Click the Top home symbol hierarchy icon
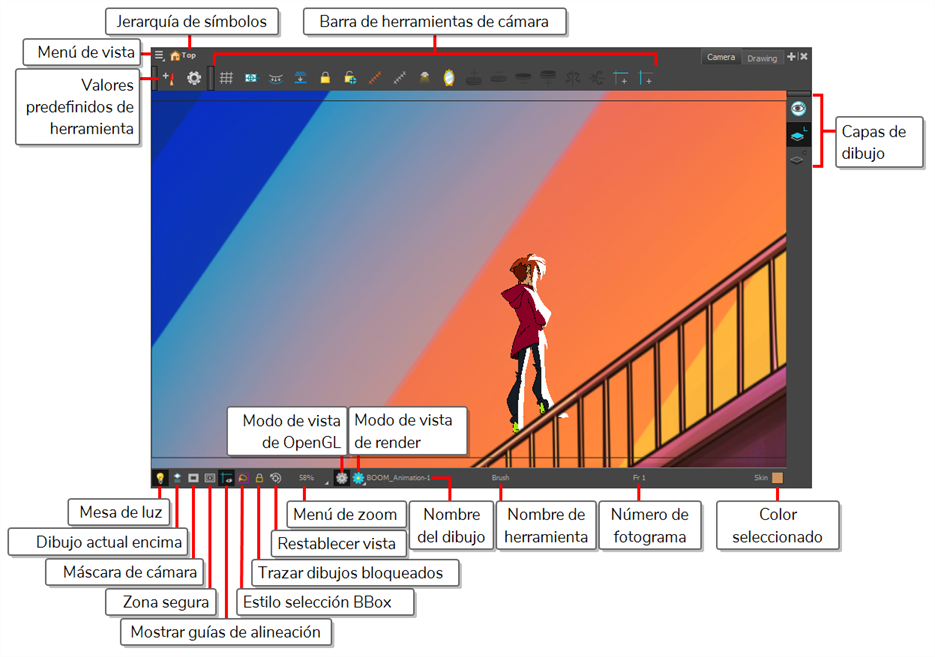This screenshot has height=657, width=935. (175, 55)
